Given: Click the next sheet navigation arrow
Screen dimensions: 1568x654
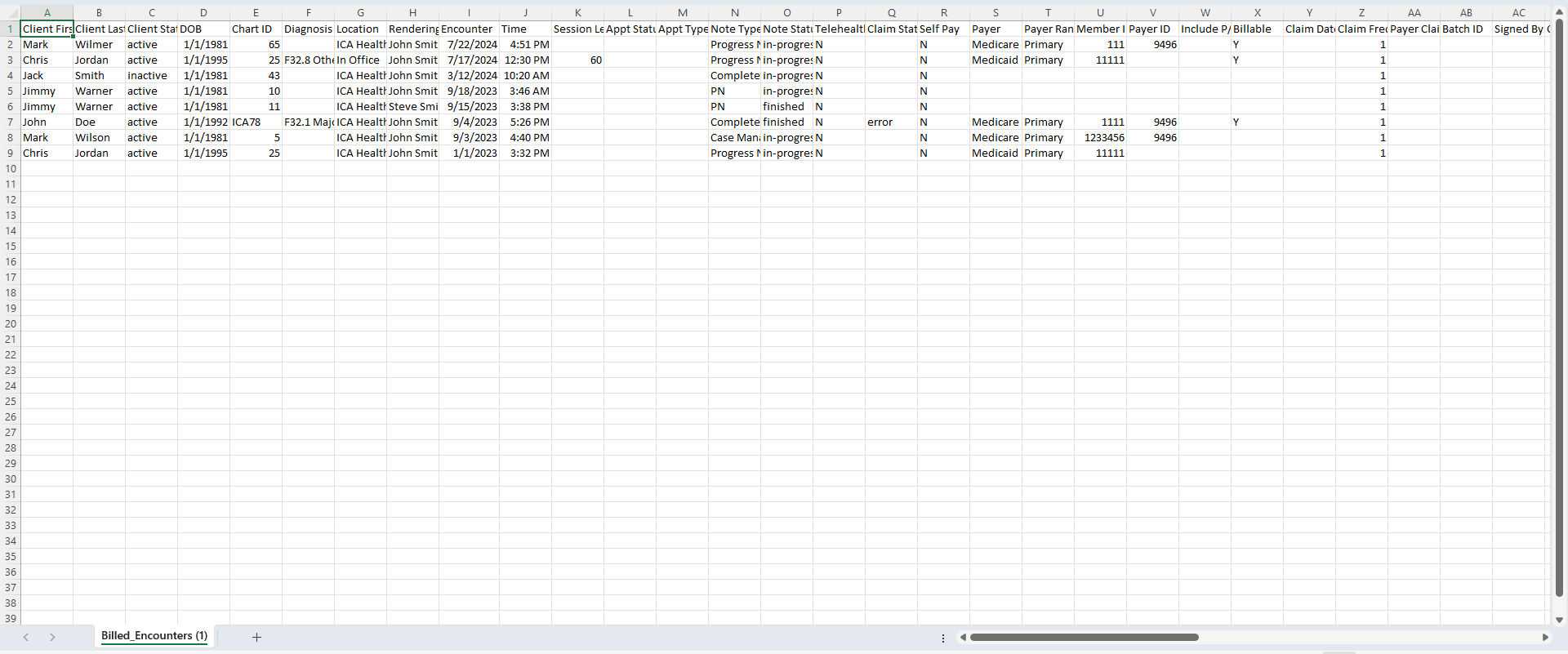Looking at the screenshot, I should coord(52,637).
